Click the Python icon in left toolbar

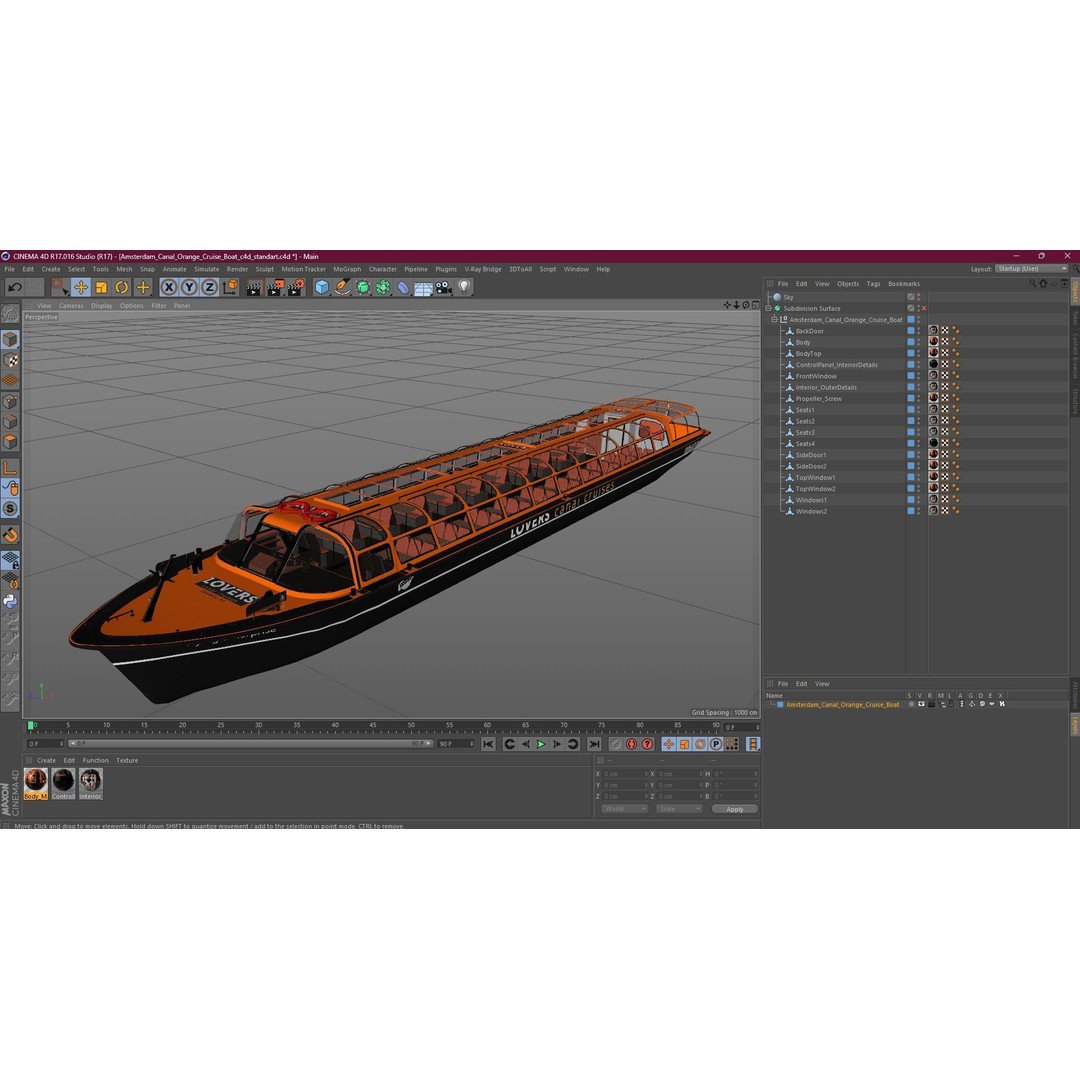coord(10,601)
